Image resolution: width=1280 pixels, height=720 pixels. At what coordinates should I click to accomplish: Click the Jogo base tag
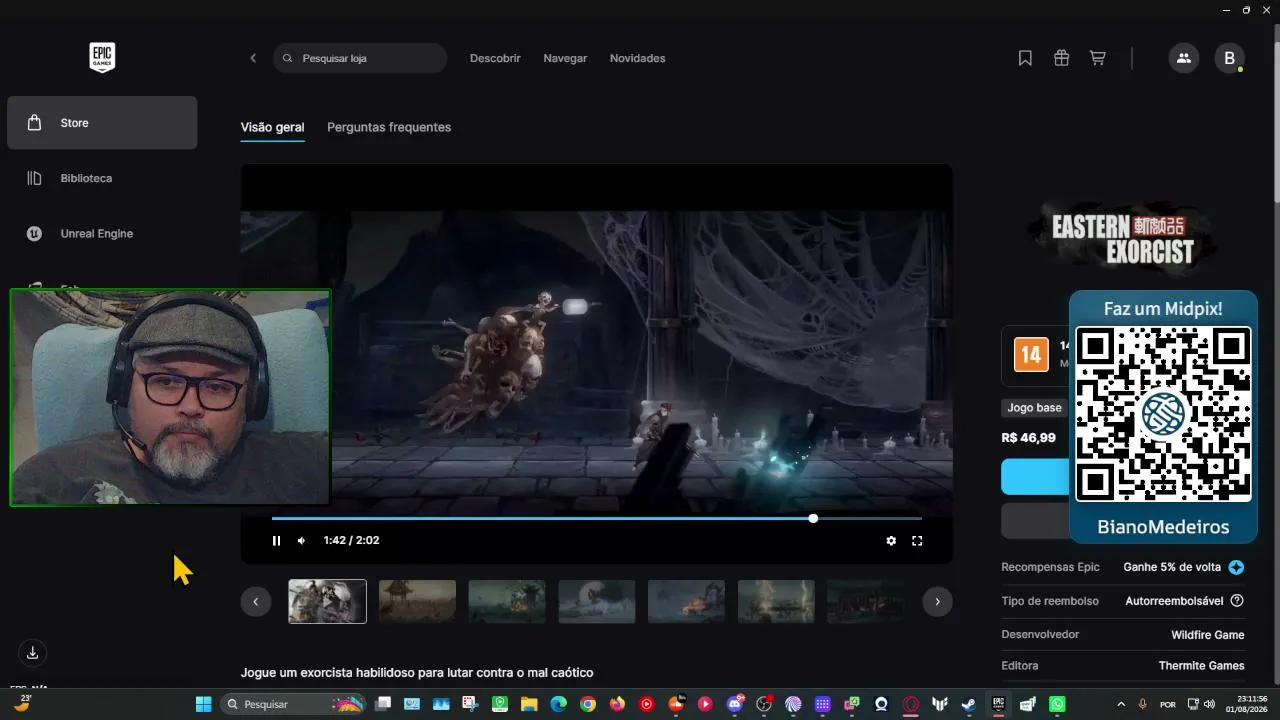(1034, 408)
